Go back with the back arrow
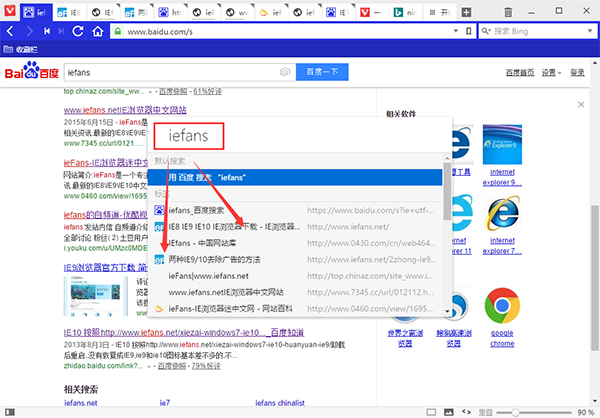The height and width of the screenshot is (418, 600). point(10,31)
